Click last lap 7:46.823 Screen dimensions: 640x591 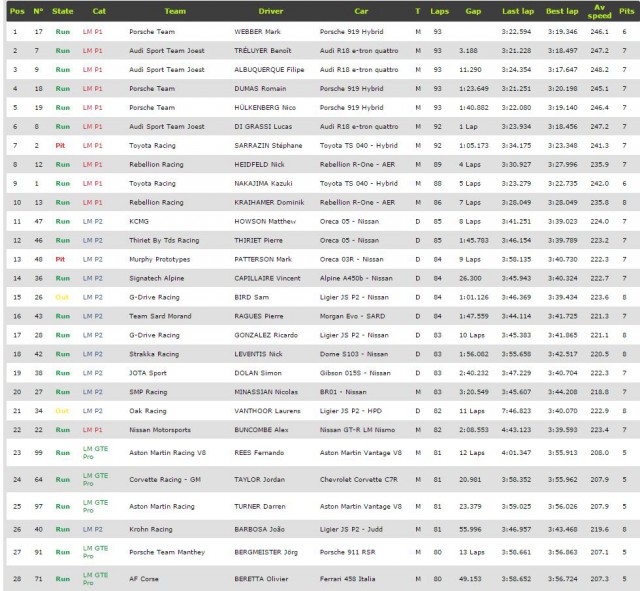pyautogui.click(x=516, y=411)
